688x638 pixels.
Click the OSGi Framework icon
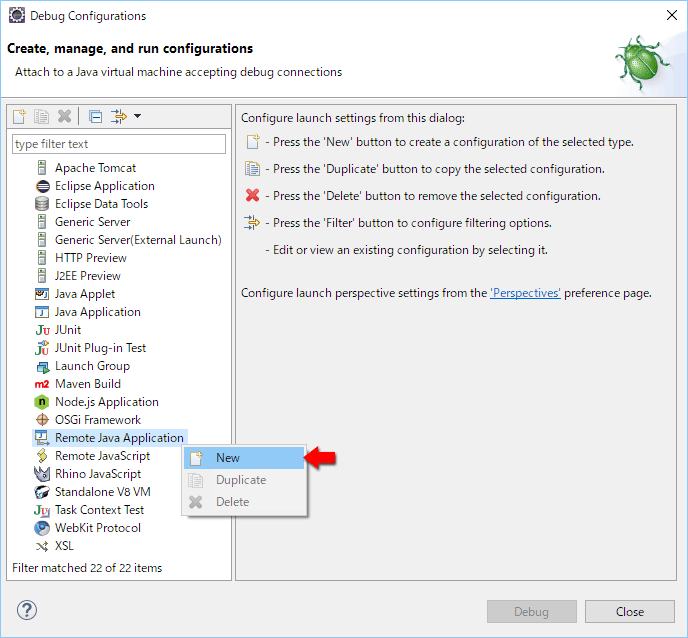point(42,420)
